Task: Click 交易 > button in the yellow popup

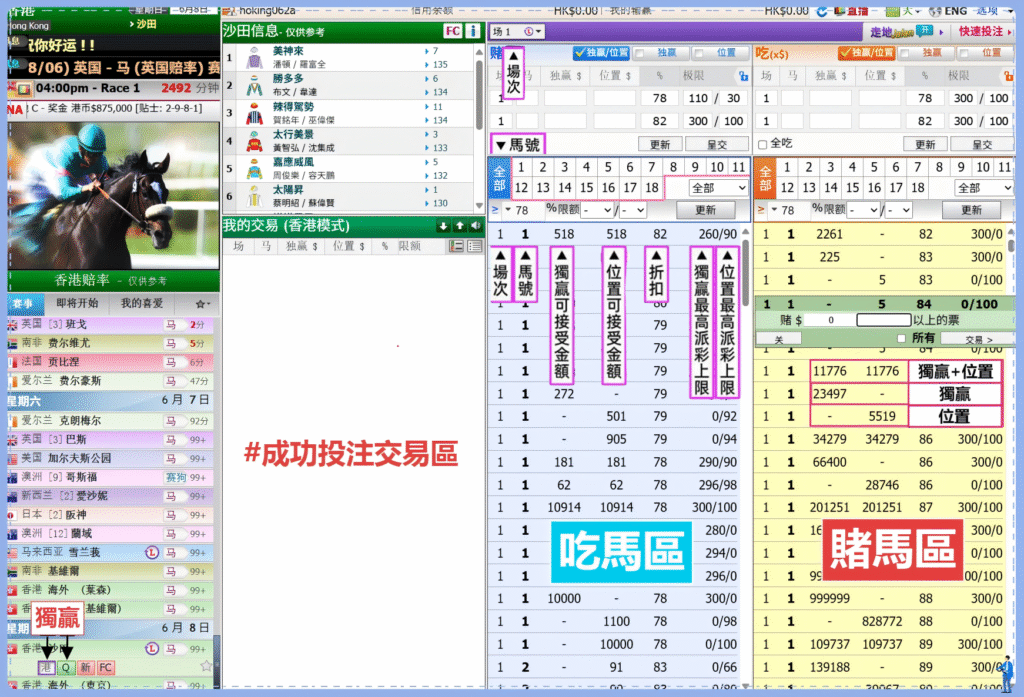Action: (x=979, y=340)
